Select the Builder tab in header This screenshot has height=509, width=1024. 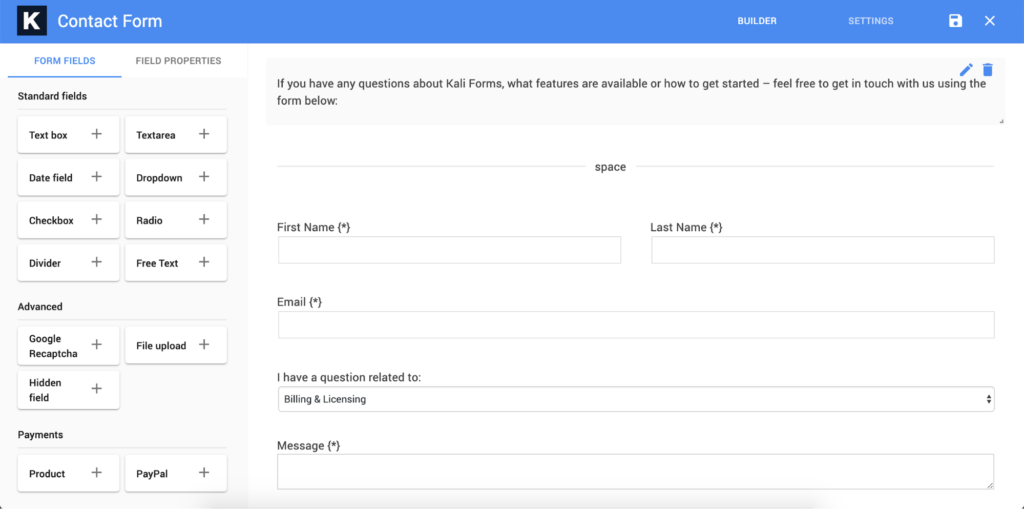tap(757, 21)
